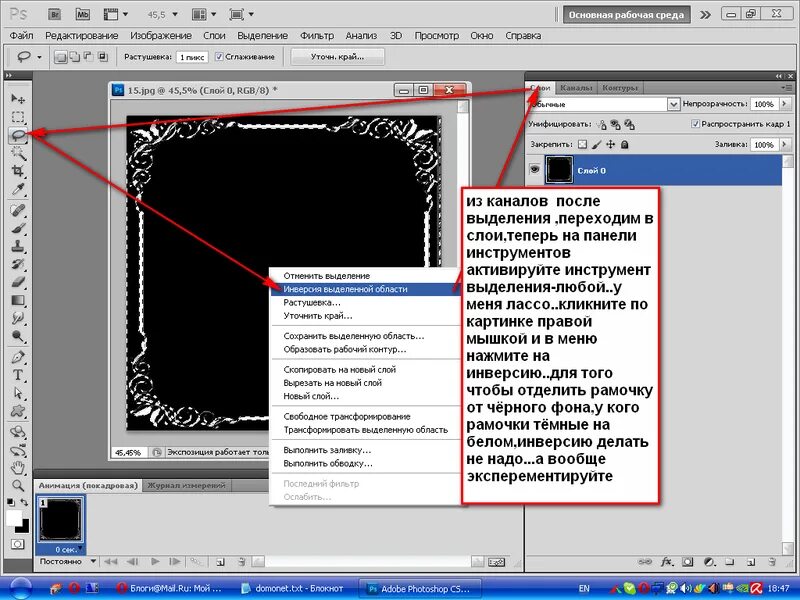Select animation frame 1 thumbnail

coord(61,521)
